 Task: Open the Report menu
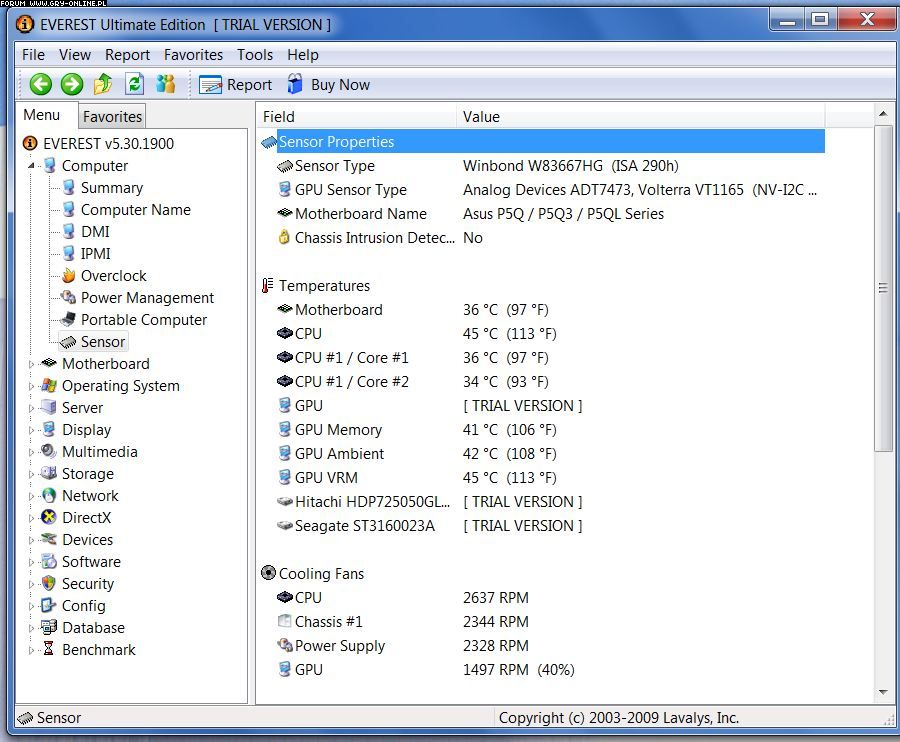(x=127, y=55)
